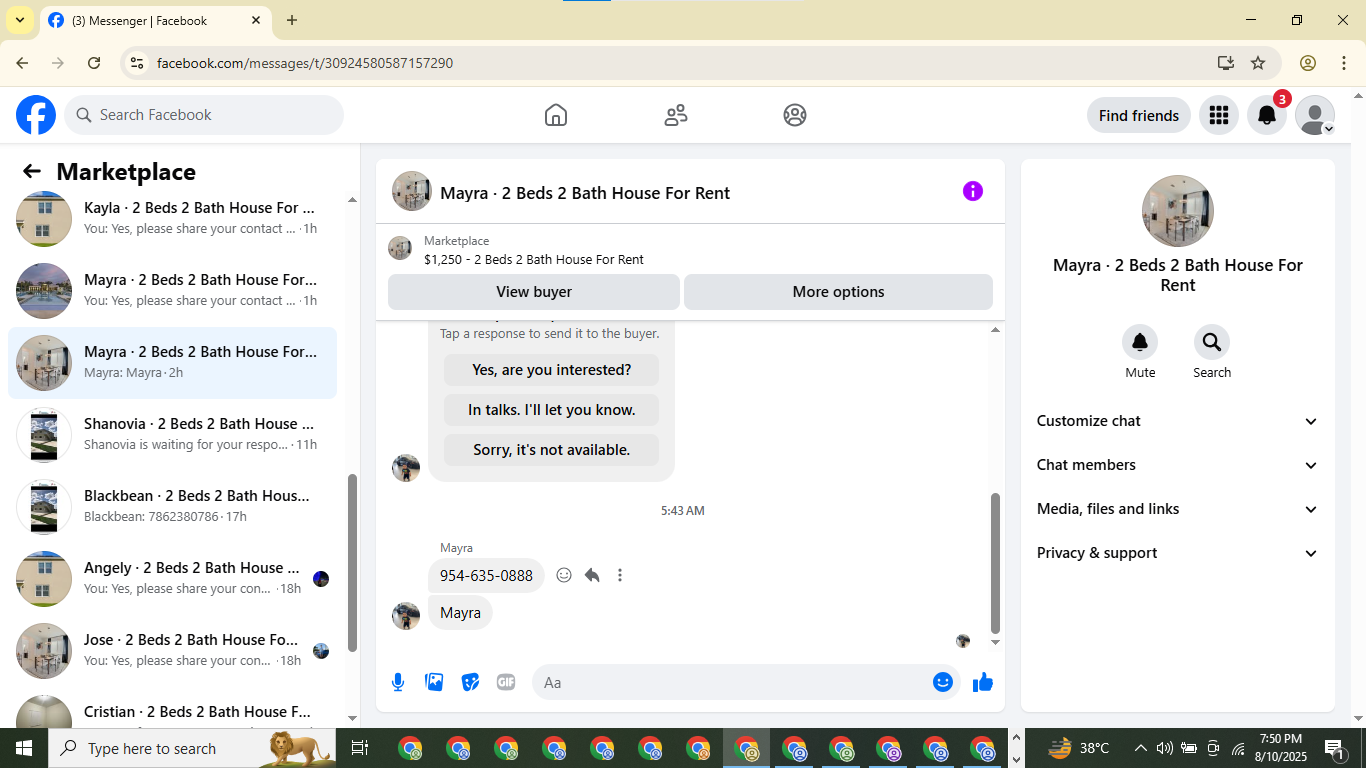Send 'In talks. I'll let you know.' reply
This screenshot has height=768, width=1366.
pyautogui.click(x=552, y=410)
